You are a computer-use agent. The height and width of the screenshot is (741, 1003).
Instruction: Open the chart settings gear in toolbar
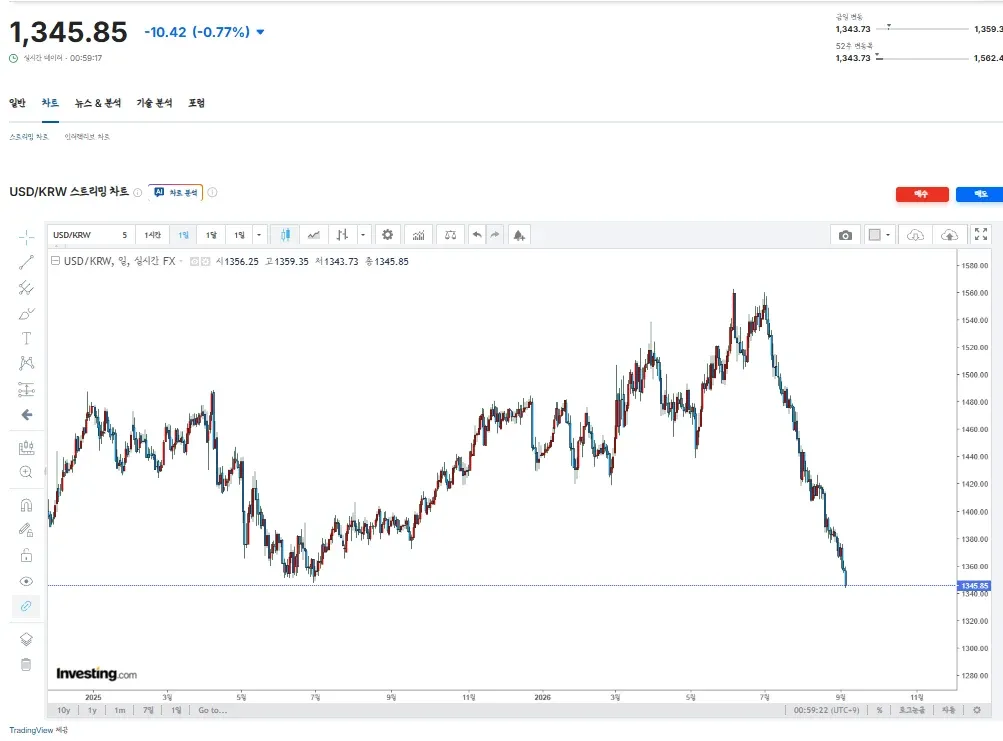[387, 235]
